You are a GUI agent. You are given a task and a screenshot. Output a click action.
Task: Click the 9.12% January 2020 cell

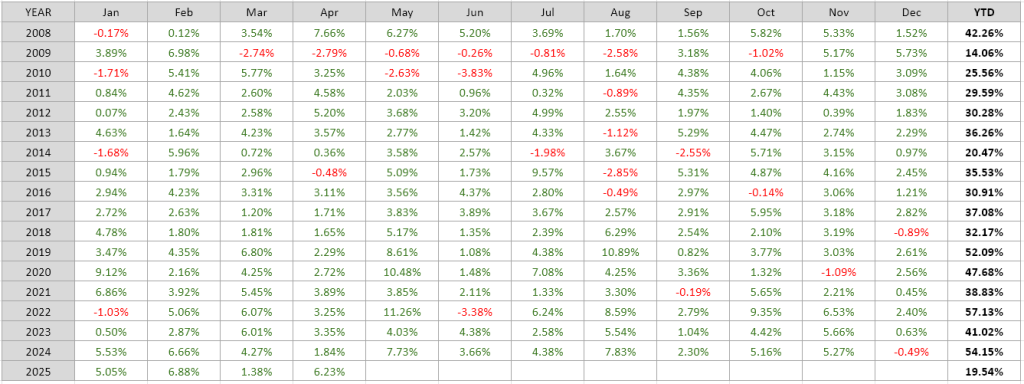(x=111, y=271)
